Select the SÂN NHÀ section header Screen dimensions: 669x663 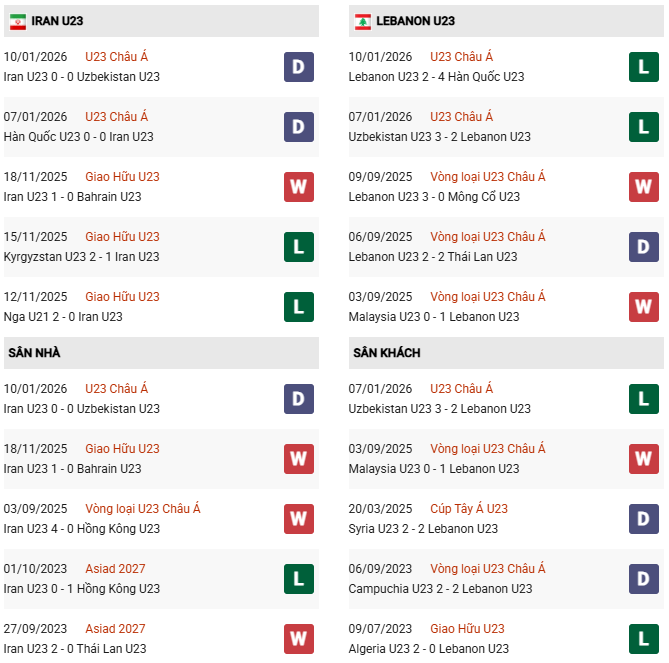pos(36,353)
